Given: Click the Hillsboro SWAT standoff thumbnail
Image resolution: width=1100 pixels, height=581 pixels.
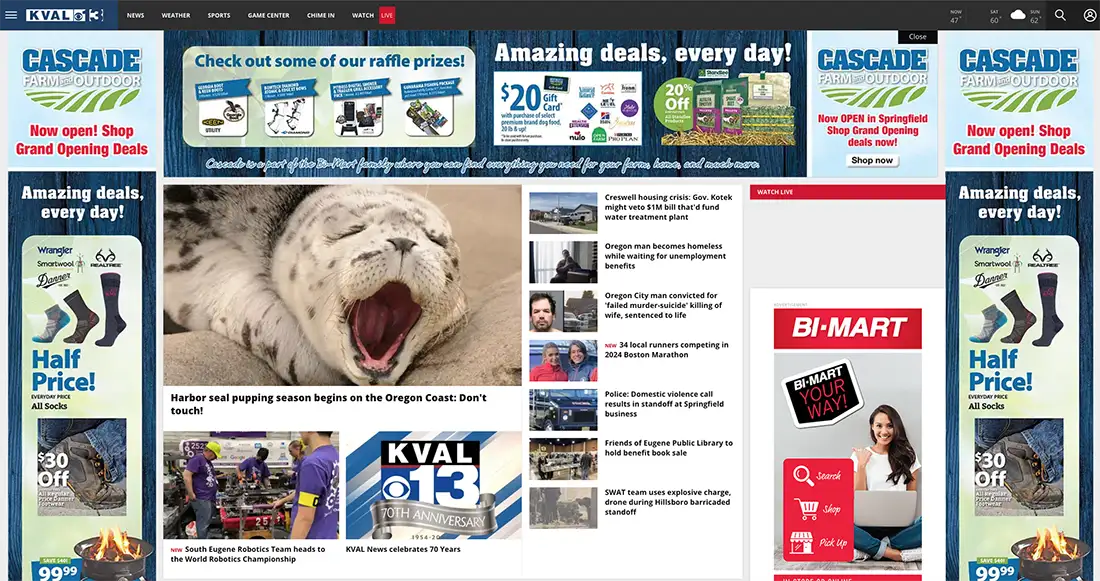Looking at the screenshot, I should coord(563,508).
